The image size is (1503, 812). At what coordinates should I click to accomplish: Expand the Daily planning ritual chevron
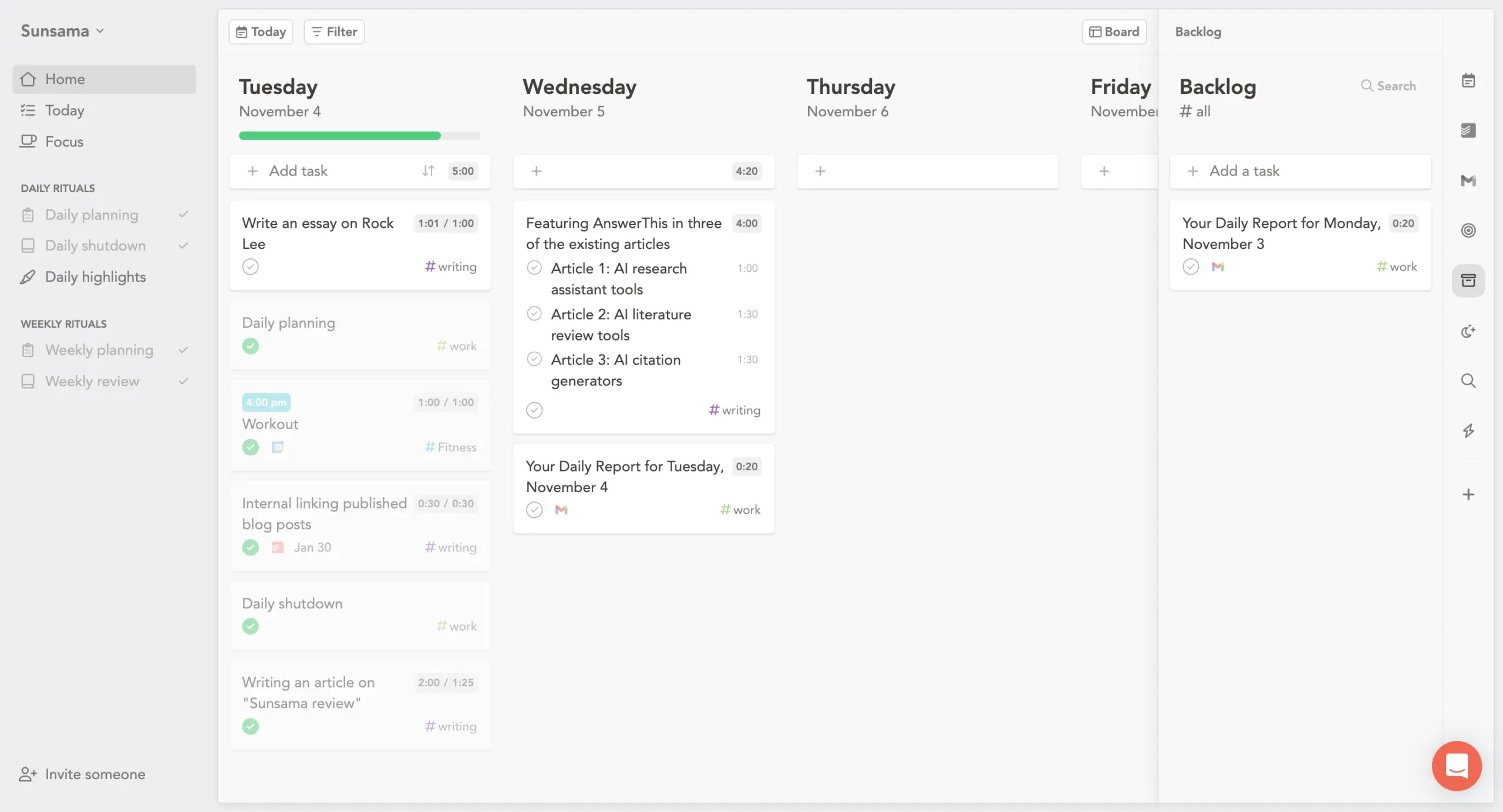tap(183, 215)
